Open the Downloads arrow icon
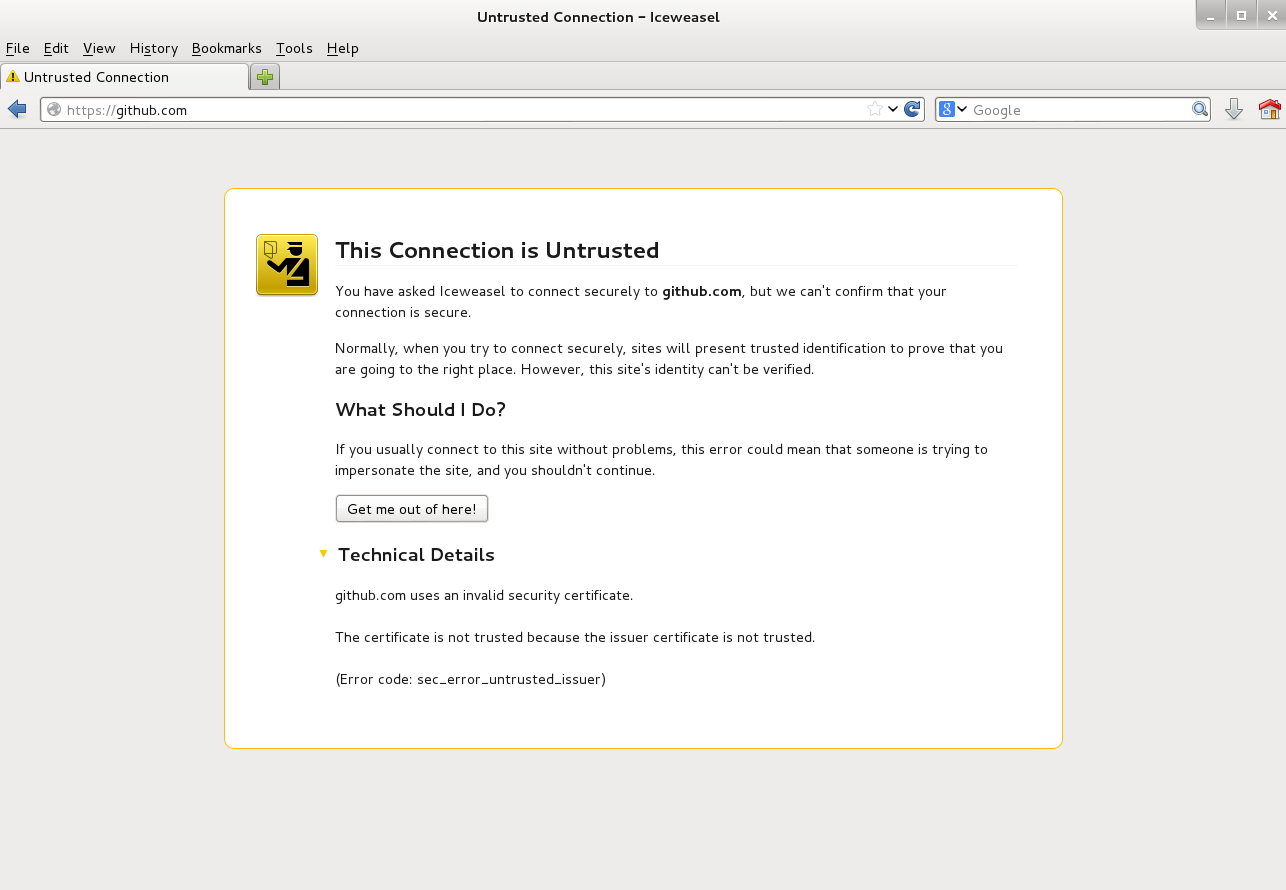 [x=1234, y=109]
